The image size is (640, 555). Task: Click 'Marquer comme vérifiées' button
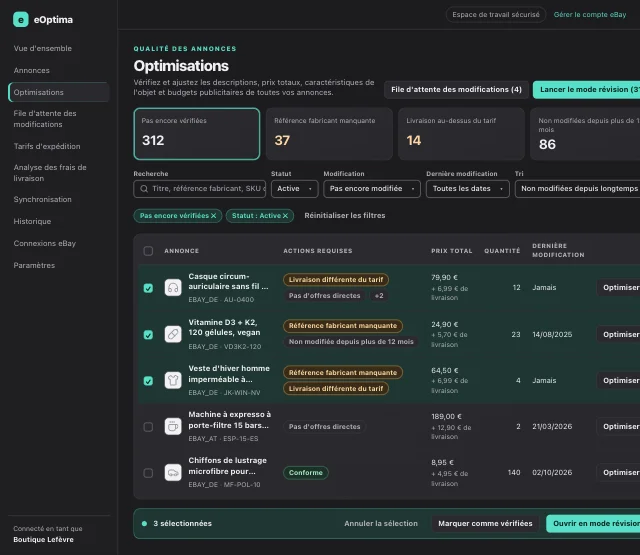(485, 524)
